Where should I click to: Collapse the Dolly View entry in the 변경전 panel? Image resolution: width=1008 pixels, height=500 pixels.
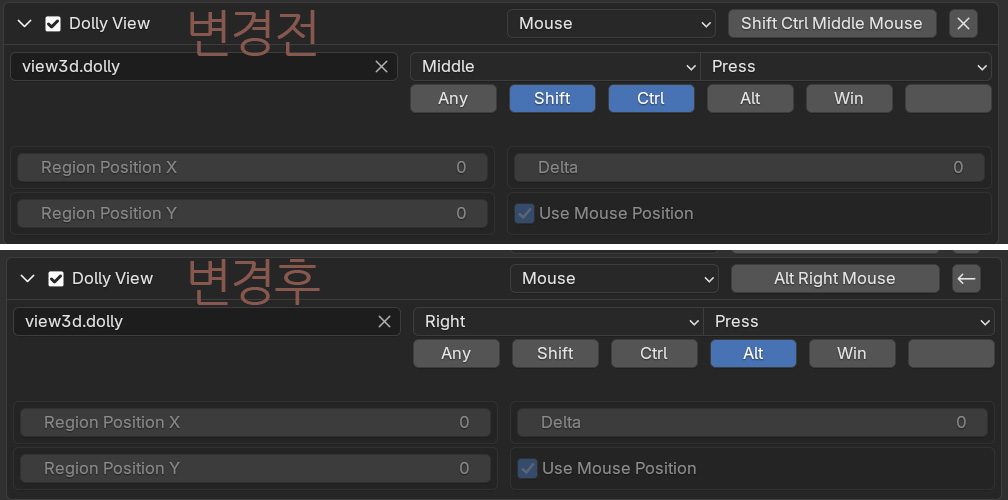(24, 24)
